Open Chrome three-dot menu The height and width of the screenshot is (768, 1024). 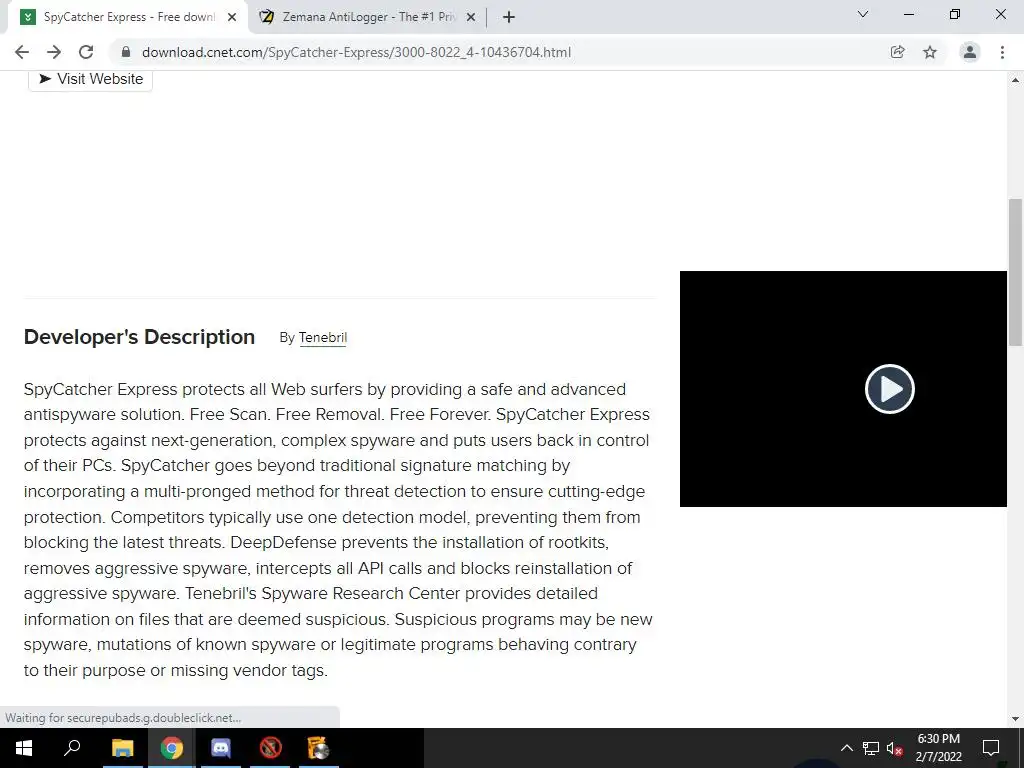coord(1002,52)
